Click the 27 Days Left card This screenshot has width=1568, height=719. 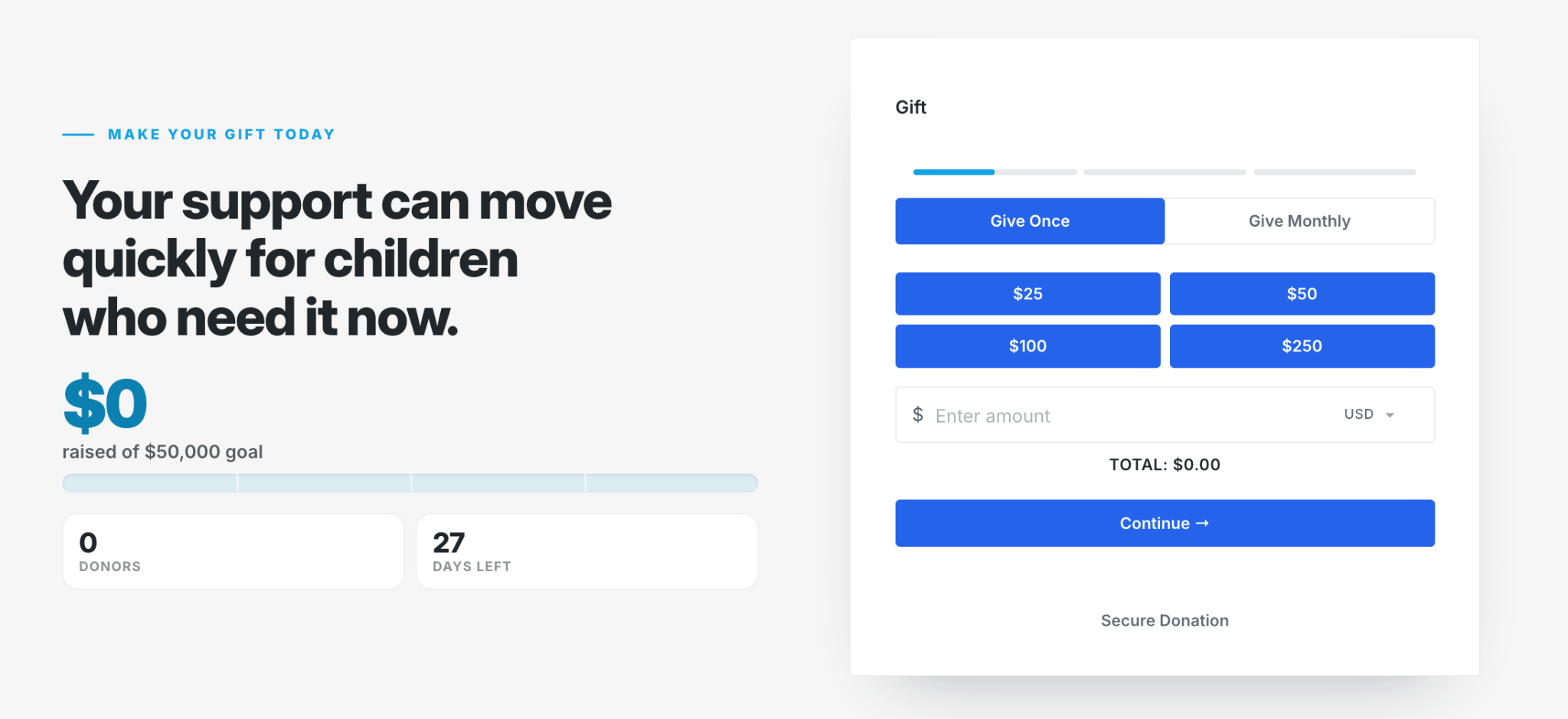tap(586, 551)
